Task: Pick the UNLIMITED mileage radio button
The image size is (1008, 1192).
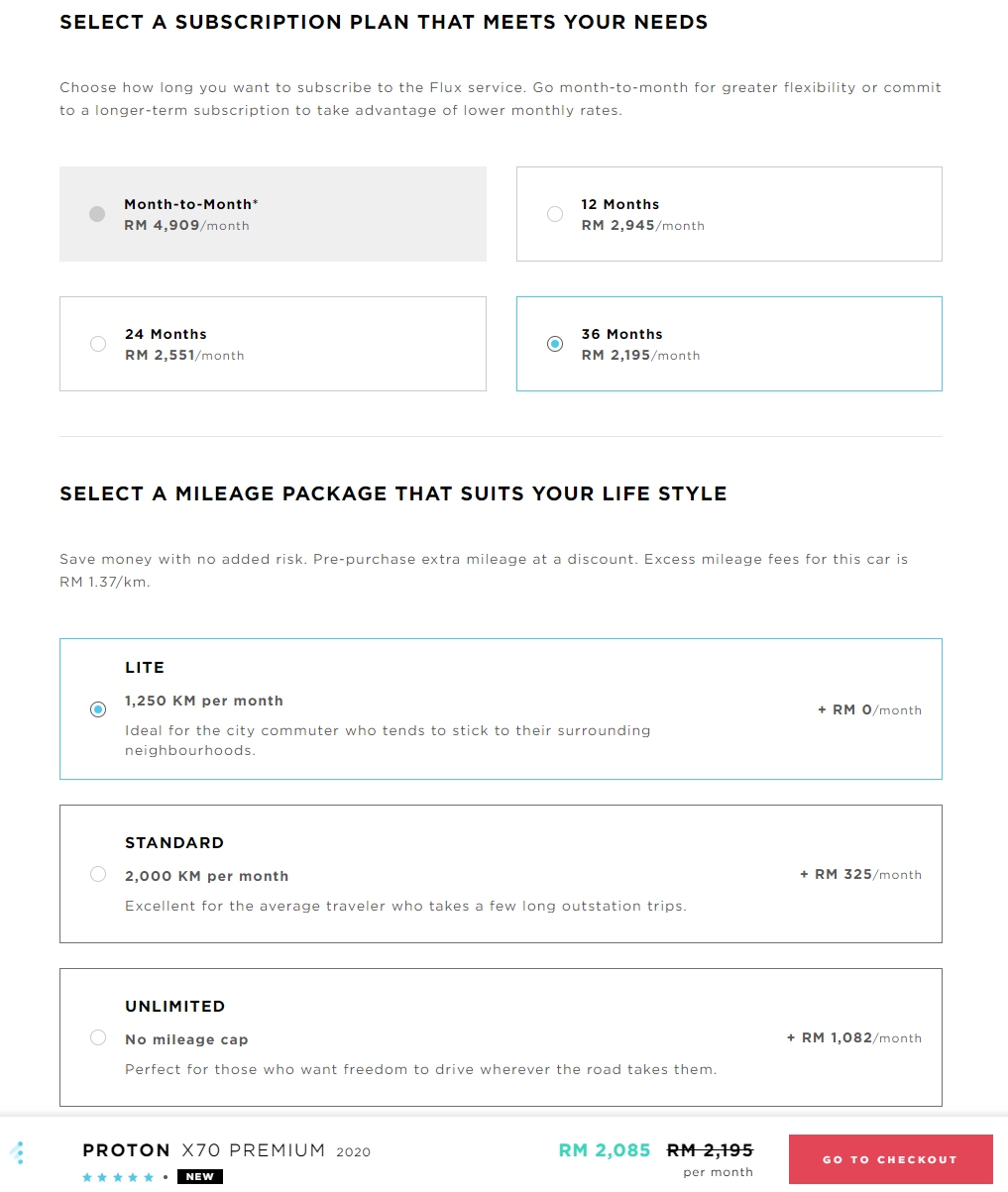Action: click(98, 1037)
